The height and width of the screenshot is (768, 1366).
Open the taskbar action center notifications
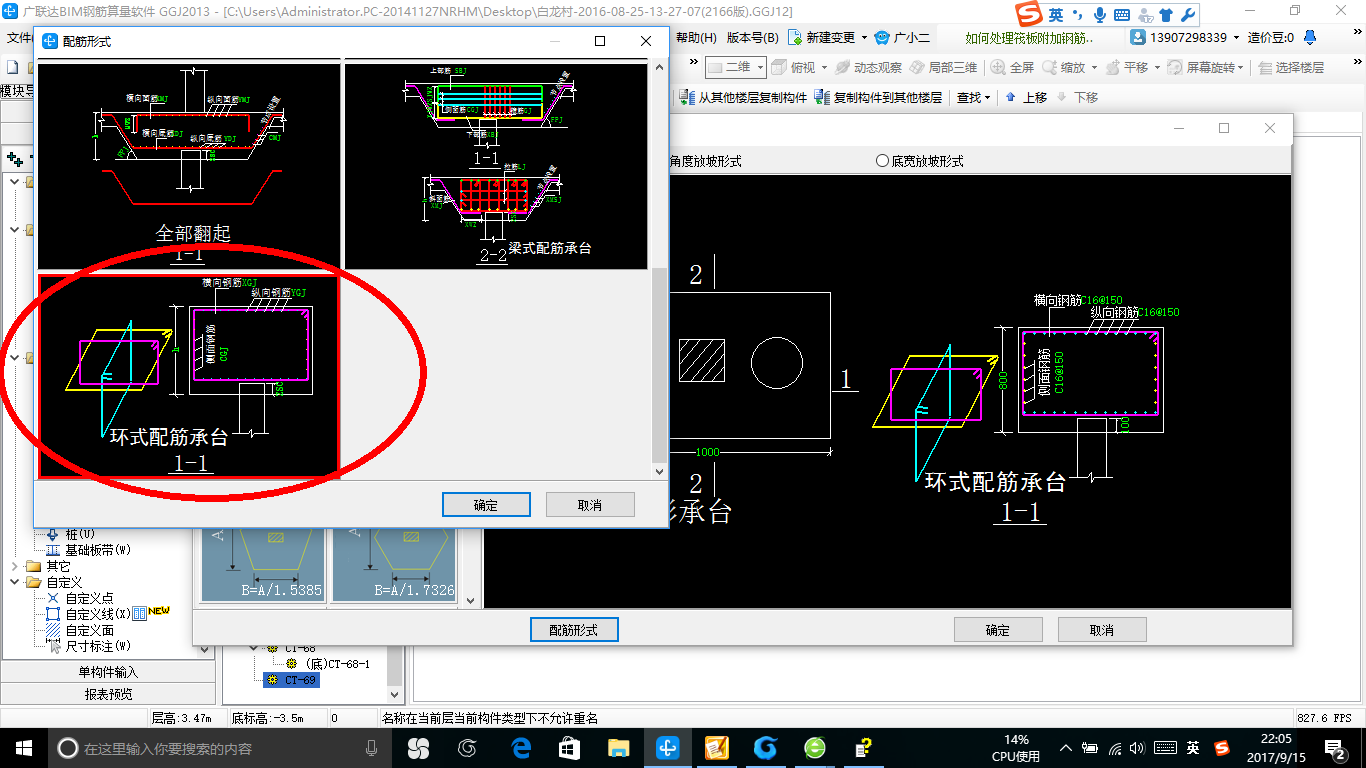[1335, 748]
